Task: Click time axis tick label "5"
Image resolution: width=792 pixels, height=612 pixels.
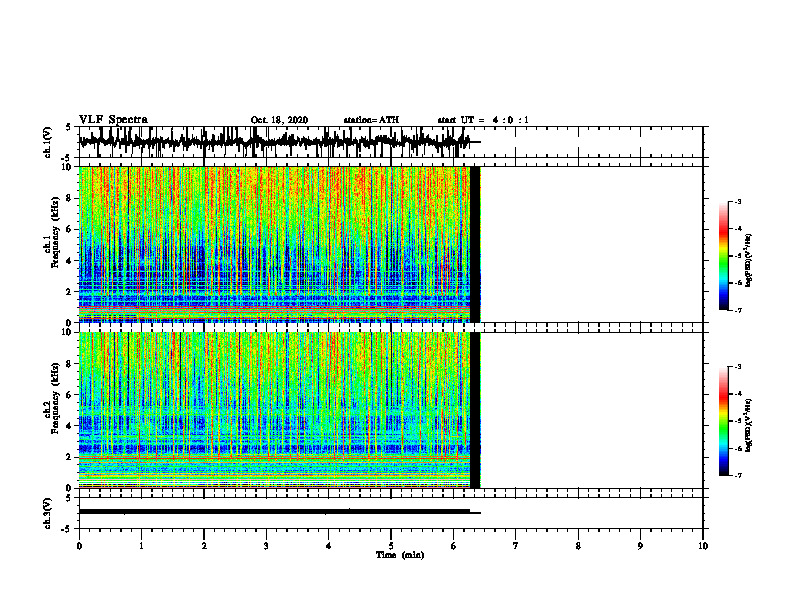Action: point(391,546)
